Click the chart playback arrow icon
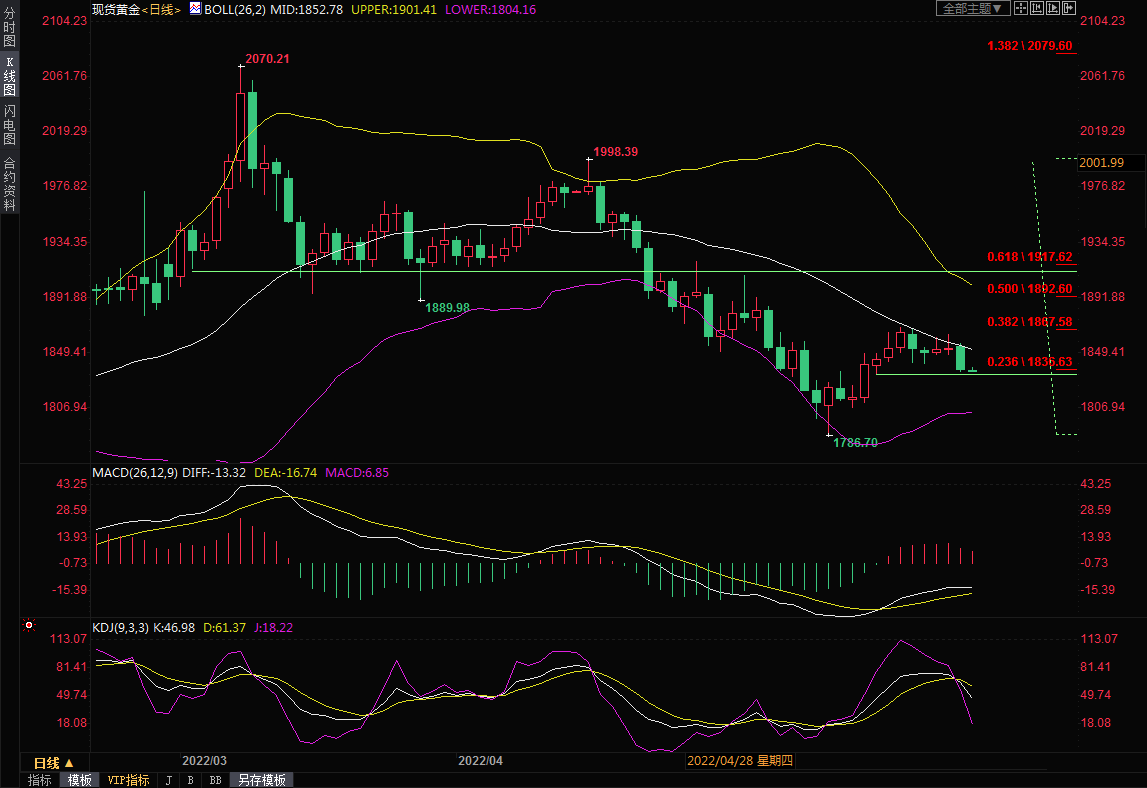 [x=1052, y=8]
